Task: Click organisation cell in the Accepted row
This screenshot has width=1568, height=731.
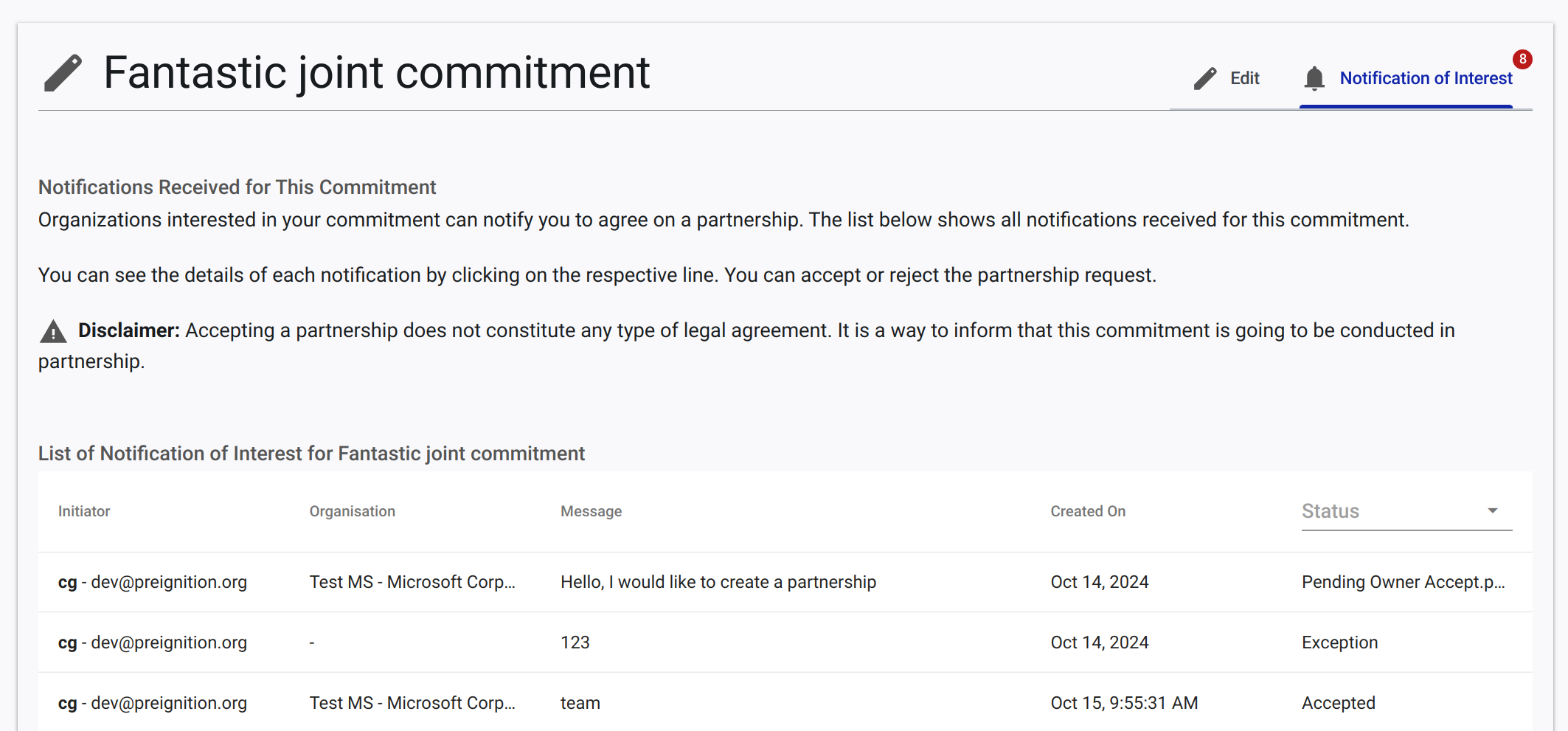Action: click(x=412, y=703)
